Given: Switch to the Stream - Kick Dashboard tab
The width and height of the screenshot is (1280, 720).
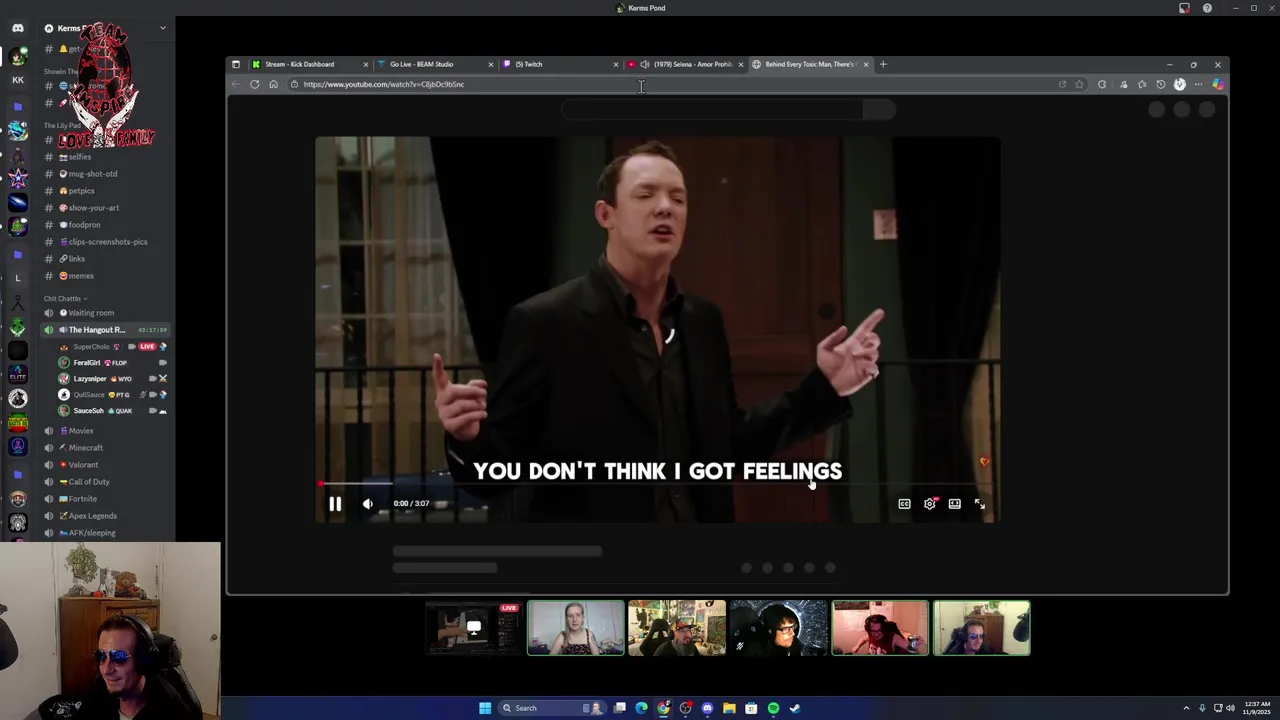Looking at the screenshot, I should point(310,64).
